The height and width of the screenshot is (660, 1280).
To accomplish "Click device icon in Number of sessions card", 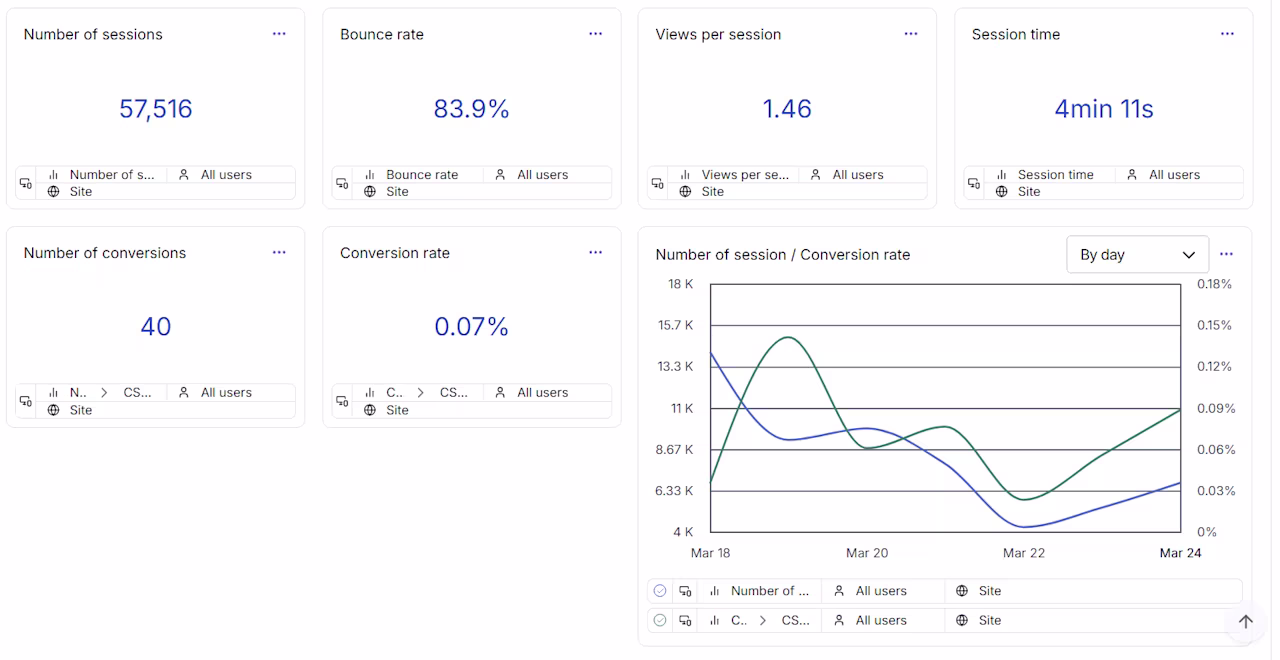I will tap(26, 183).
